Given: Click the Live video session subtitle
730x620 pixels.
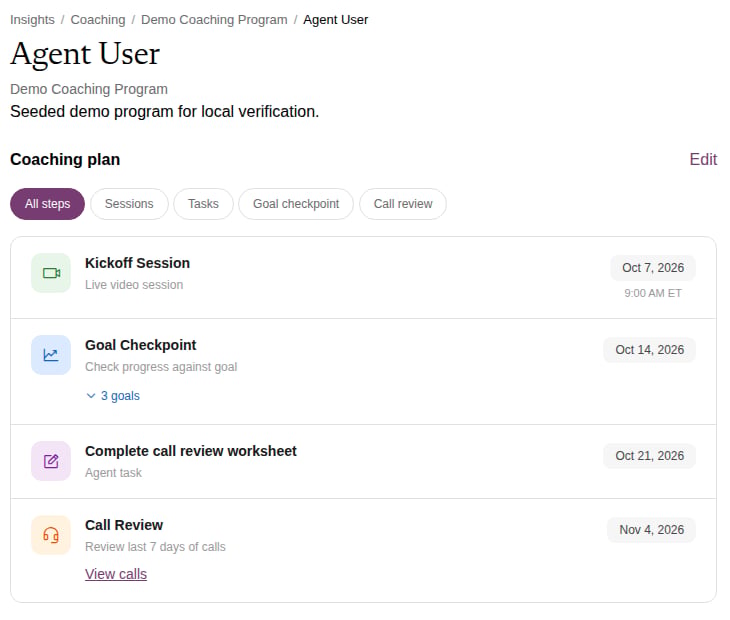Looking at the screenshot, I should pos(134,285).
